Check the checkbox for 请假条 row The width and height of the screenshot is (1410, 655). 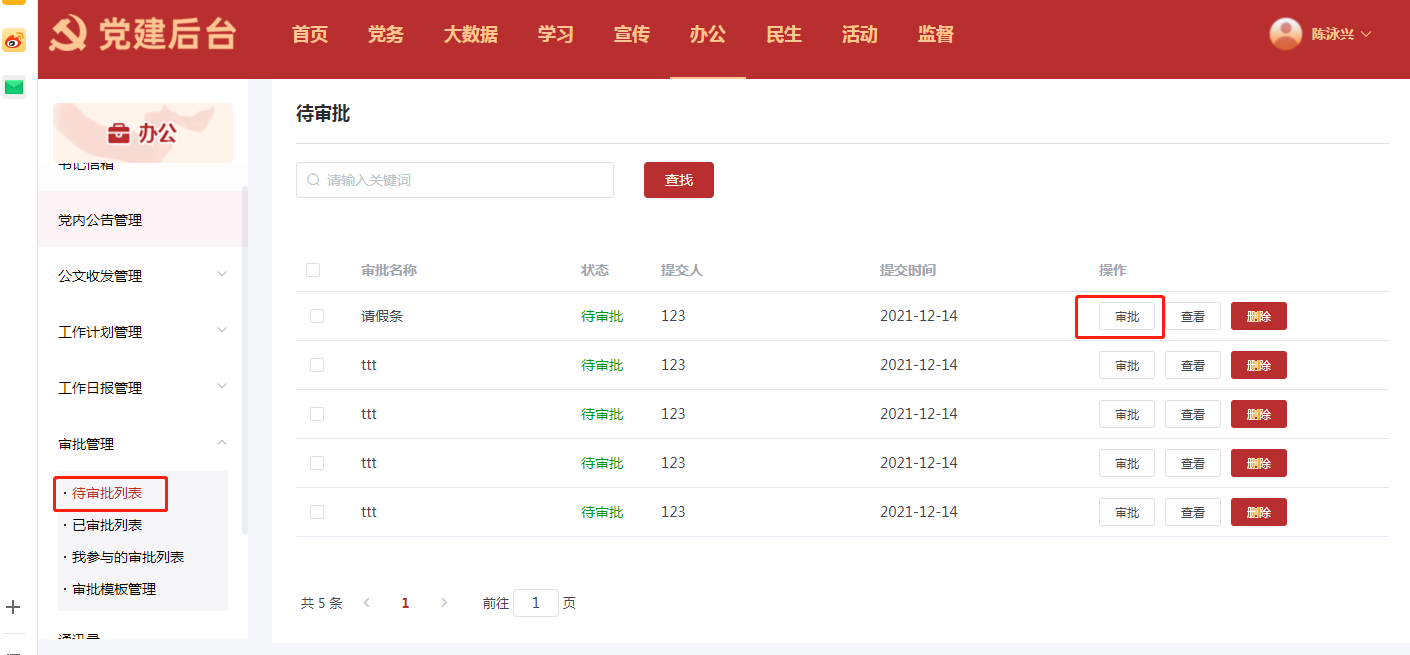coord(317,316)
